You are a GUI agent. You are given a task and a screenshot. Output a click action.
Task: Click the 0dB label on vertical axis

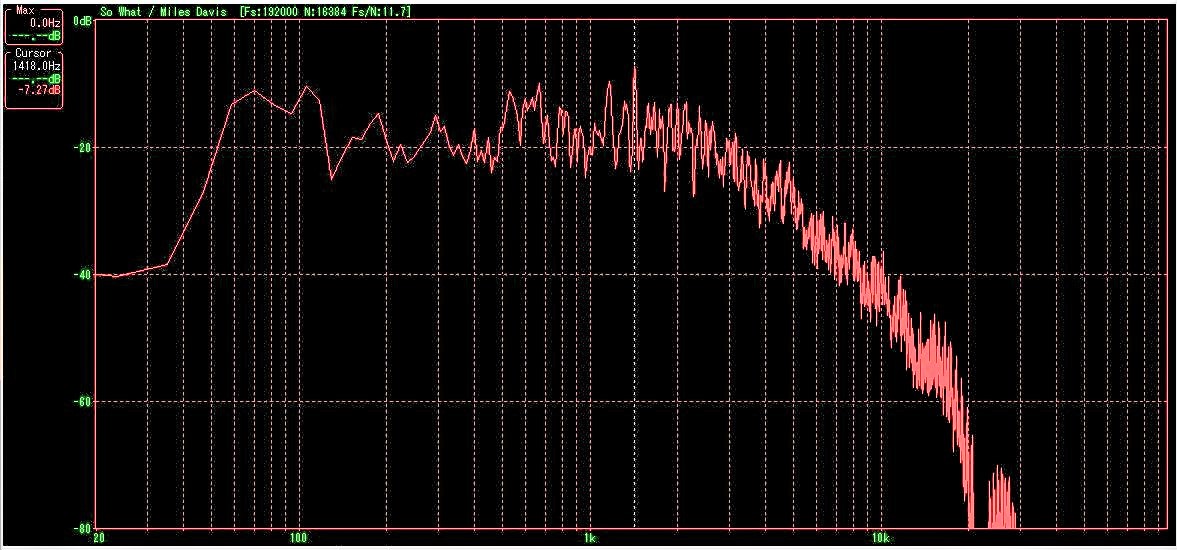(83, 20)
